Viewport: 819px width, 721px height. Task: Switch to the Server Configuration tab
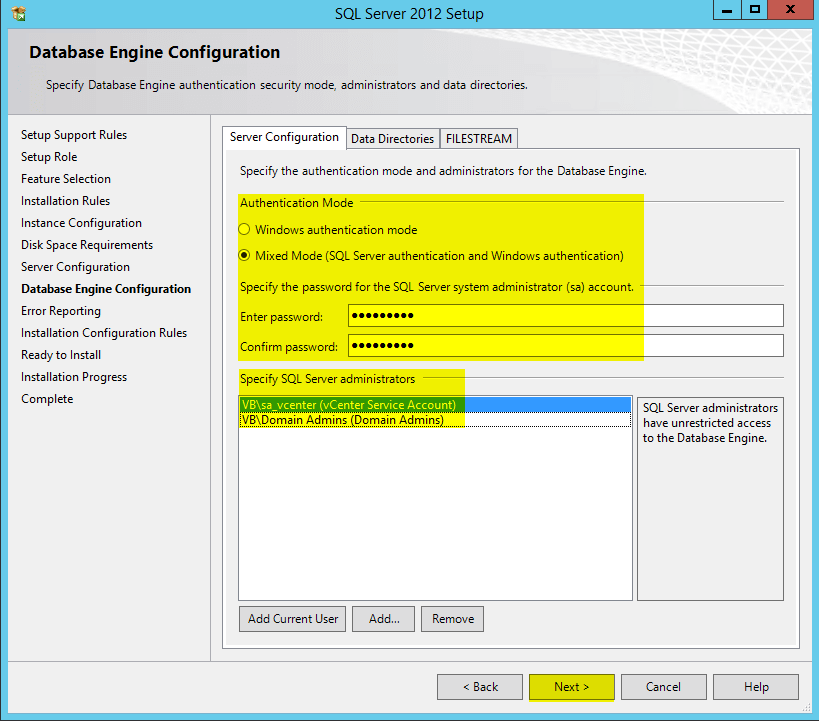pos(284,137)
